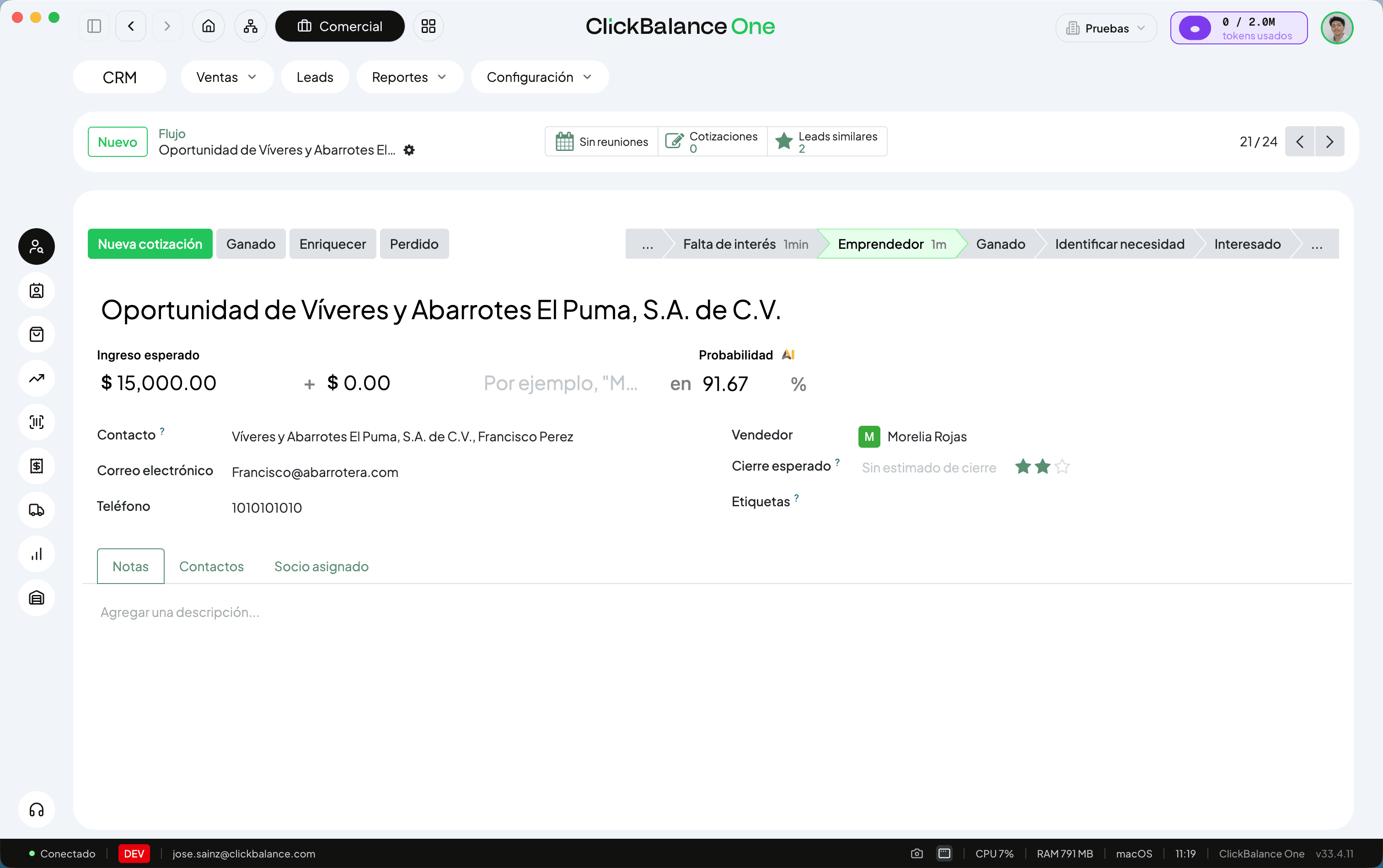The width and height of the screenshot is (1383, 868).
Task: Switch to the Contactos tab
Action: click(x=211, y=567)
